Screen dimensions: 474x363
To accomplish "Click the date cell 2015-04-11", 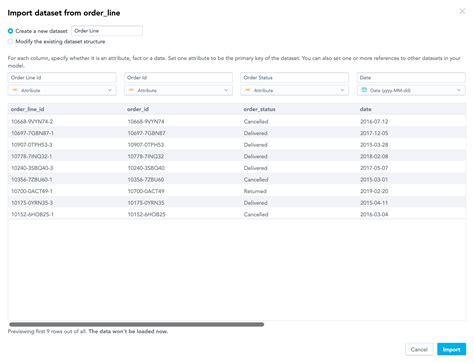I will tap(374, 203).
